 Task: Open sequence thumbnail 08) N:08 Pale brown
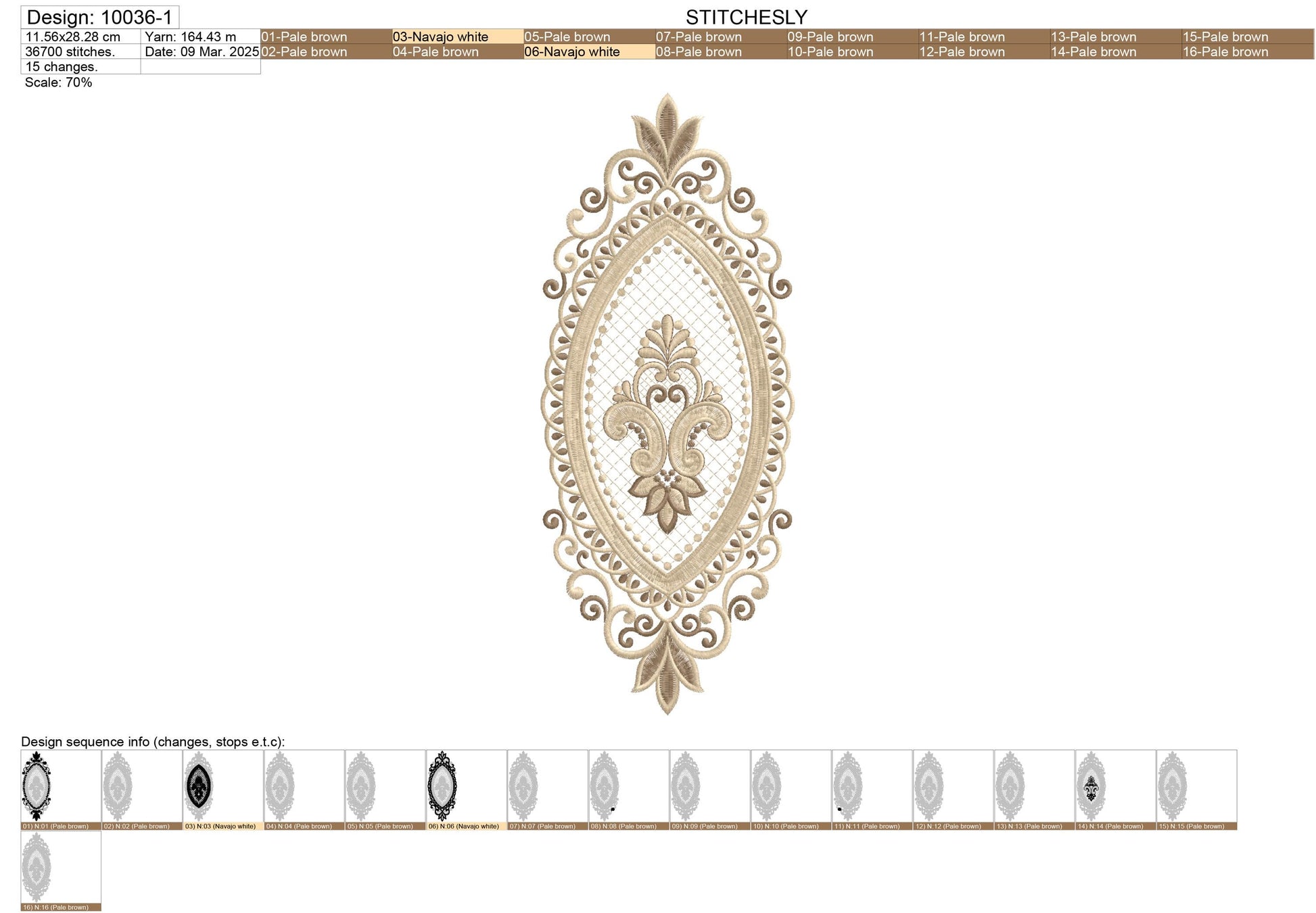[629, 789]
